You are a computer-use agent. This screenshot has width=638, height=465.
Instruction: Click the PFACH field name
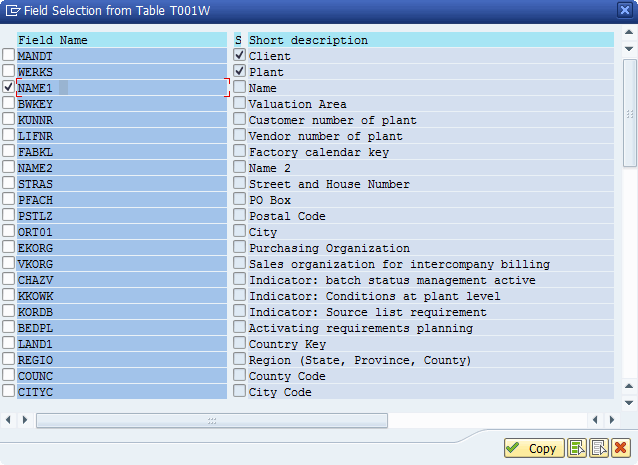pos(35,200)
